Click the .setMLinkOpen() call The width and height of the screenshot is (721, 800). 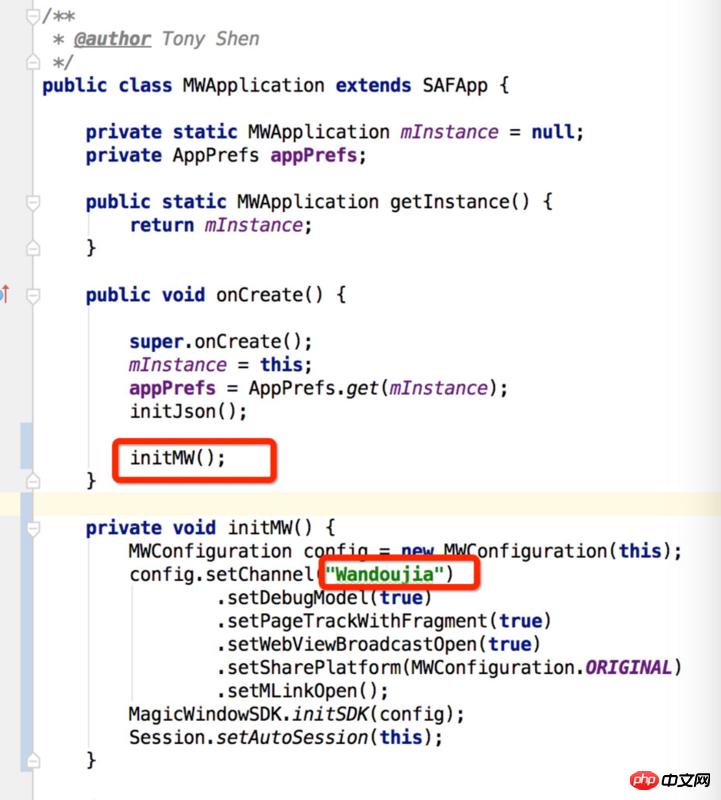coord(302,691)
